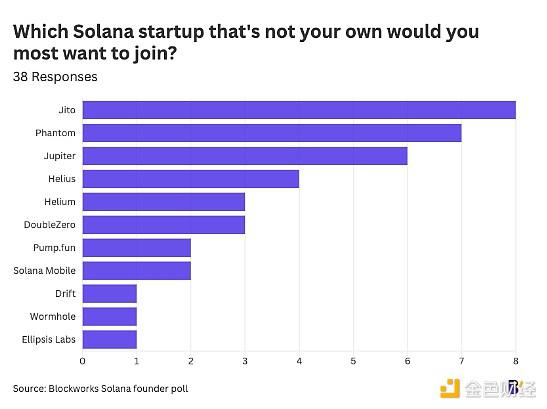Click the 38 Responses subtitle
Image resolution: width=547 pixels, height=409 pixels.
pyautogui.click(x=55, y=77)
